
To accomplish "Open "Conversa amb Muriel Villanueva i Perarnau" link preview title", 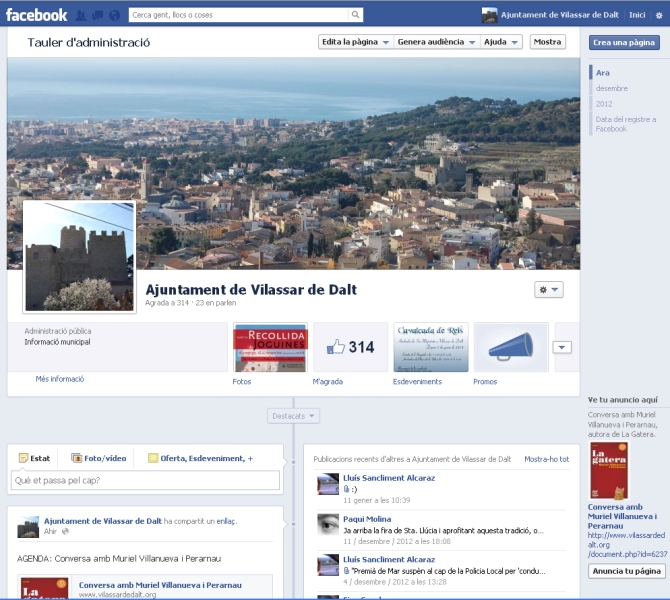I will pos(160,585).
